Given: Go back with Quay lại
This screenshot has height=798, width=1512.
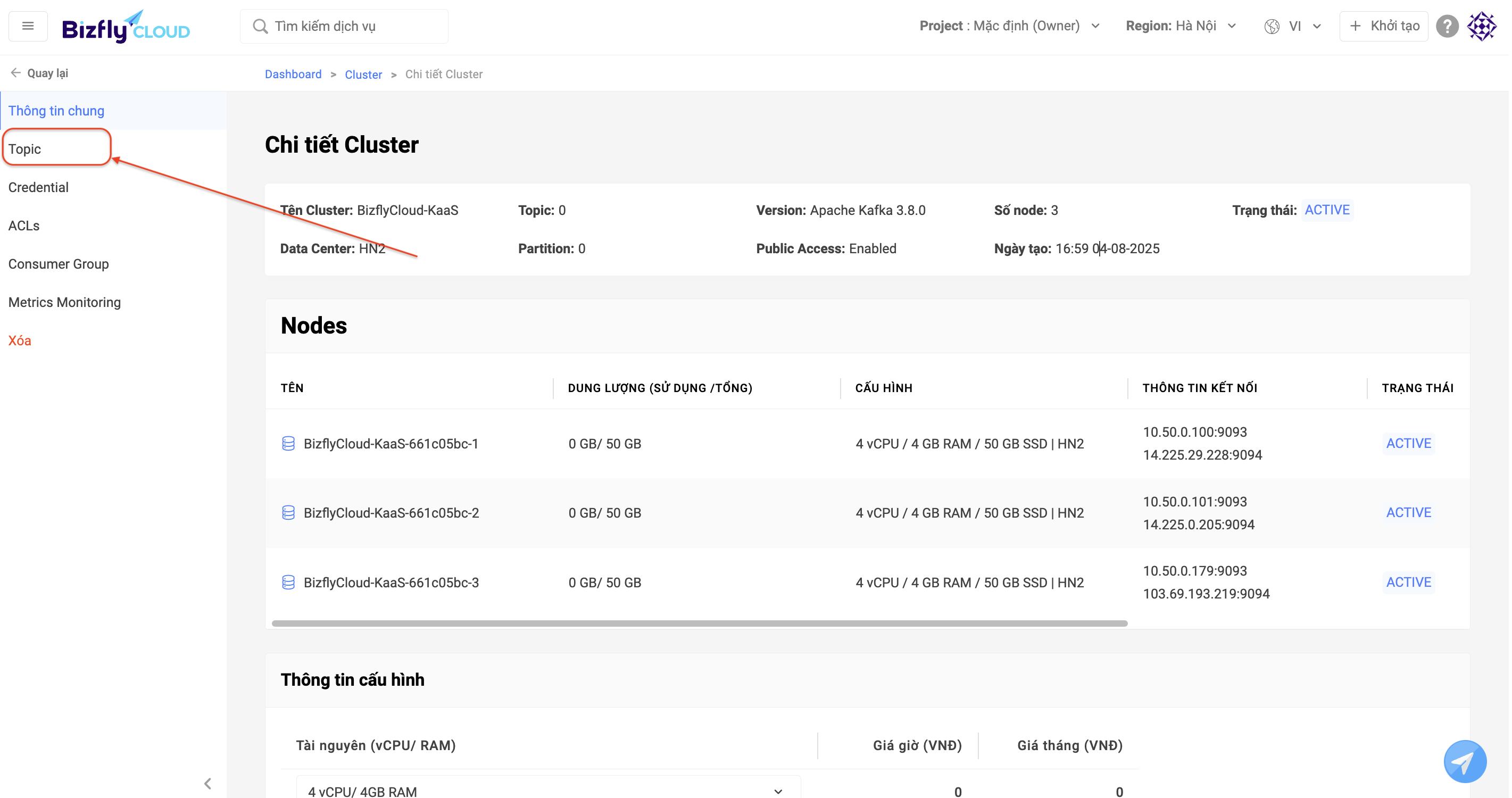Looking at the screenshot, I should (x=39, y=73).
